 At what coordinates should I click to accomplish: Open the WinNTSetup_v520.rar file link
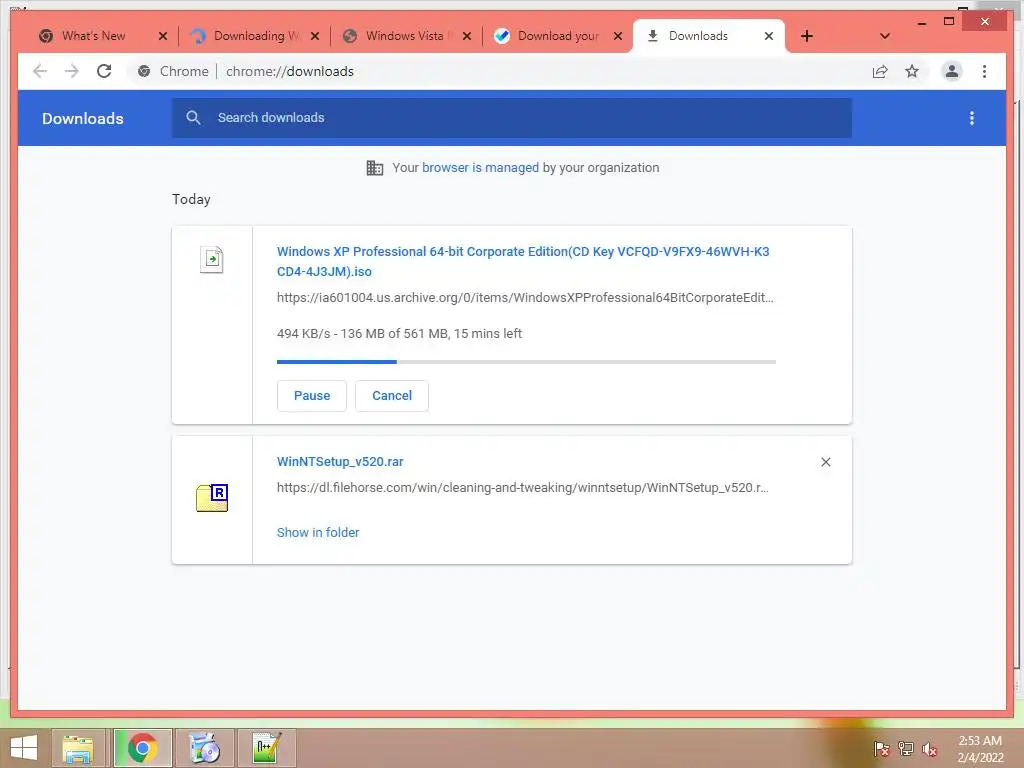(x=340, y=462)
